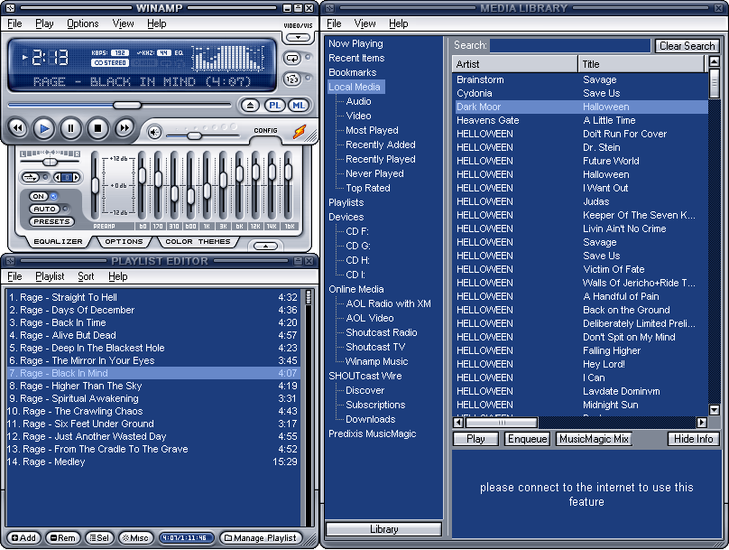The image size is (729, 550).
Task: Open Media Library View menu
Action: coord(365,23)
